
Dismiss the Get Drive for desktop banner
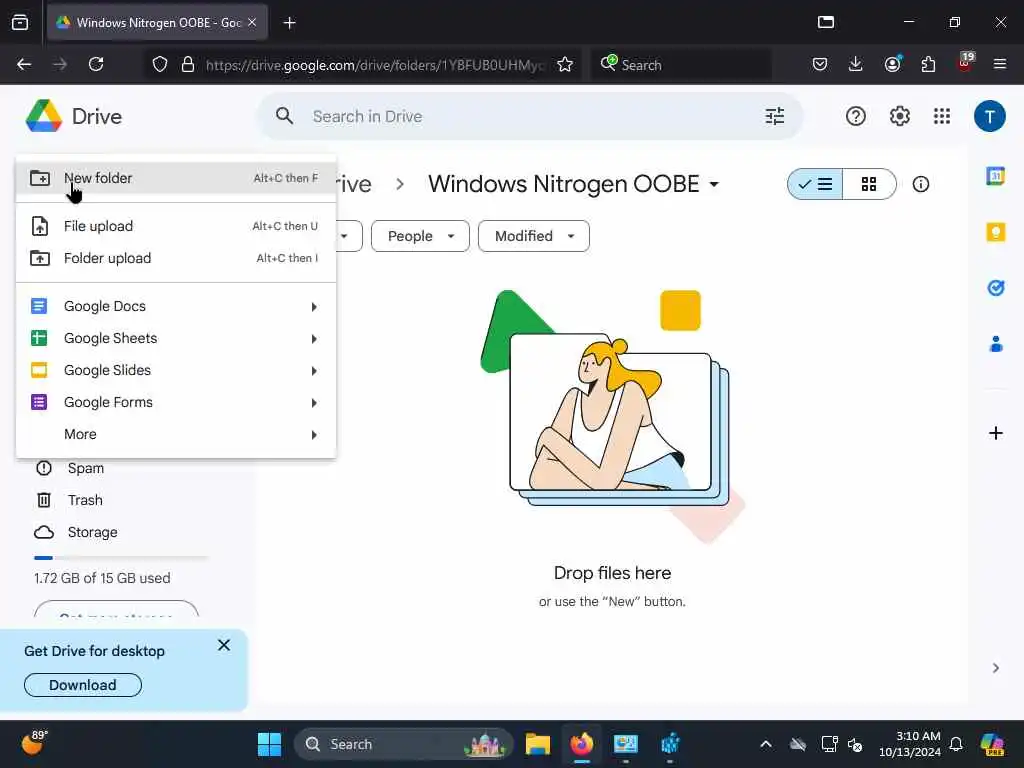coord(224,645)
